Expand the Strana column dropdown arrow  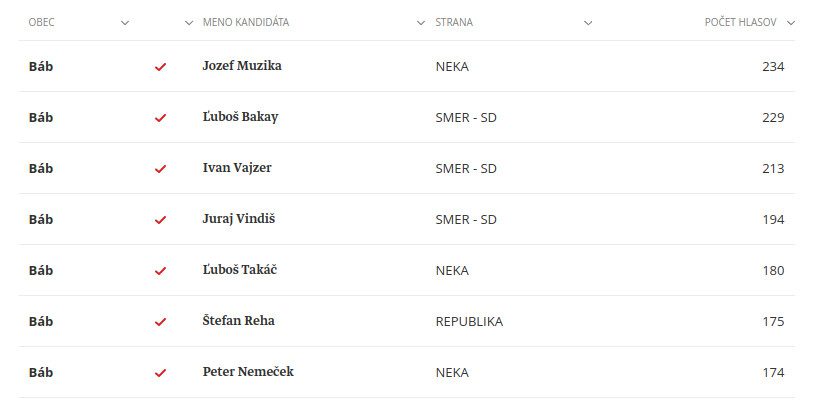tap(588, 23)
